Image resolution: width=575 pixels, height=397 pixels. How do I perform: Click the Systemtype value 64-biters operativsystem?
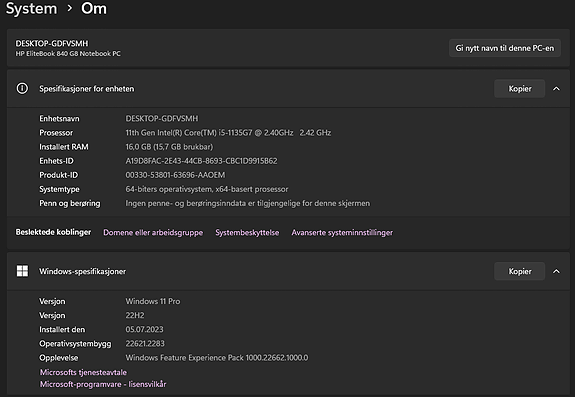207,189
